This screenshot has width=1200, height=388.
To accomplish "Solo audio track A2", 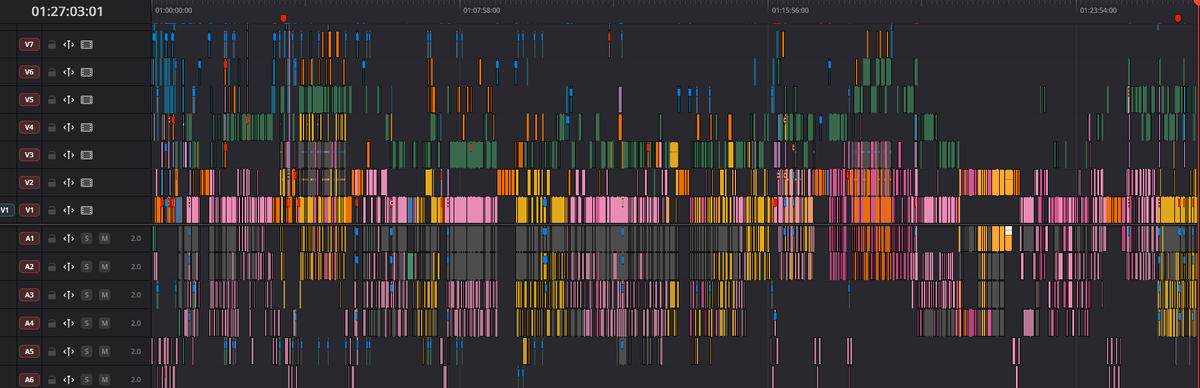I will (x=87, y=267).
